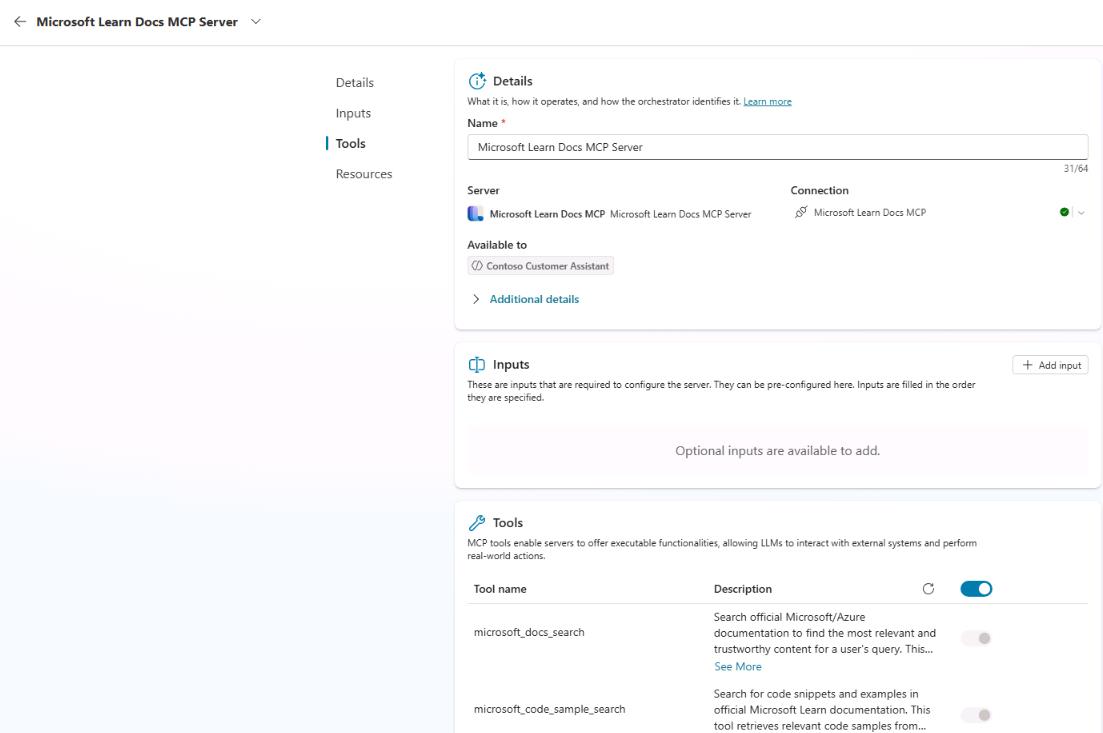Click the Name text field

coord(777,147)
